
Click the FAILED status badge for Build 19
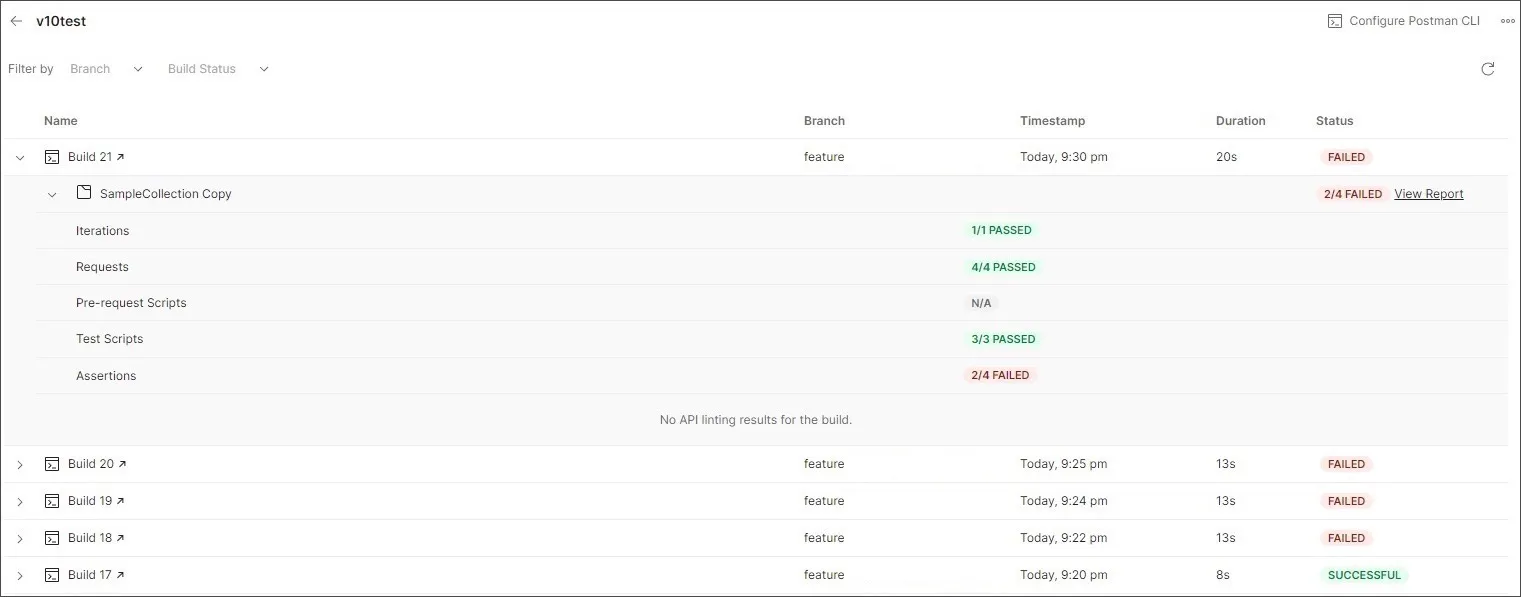tap(1346, 501)
